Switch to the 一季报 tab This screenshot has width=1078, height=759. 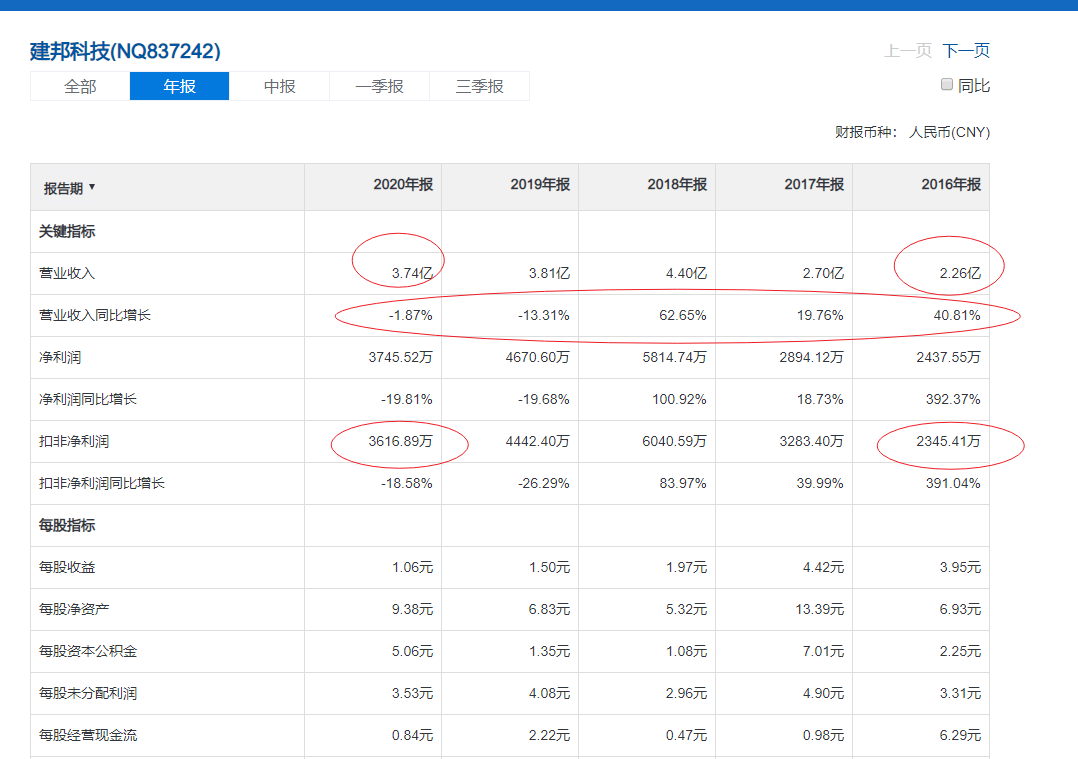click(x=380, y=86)
